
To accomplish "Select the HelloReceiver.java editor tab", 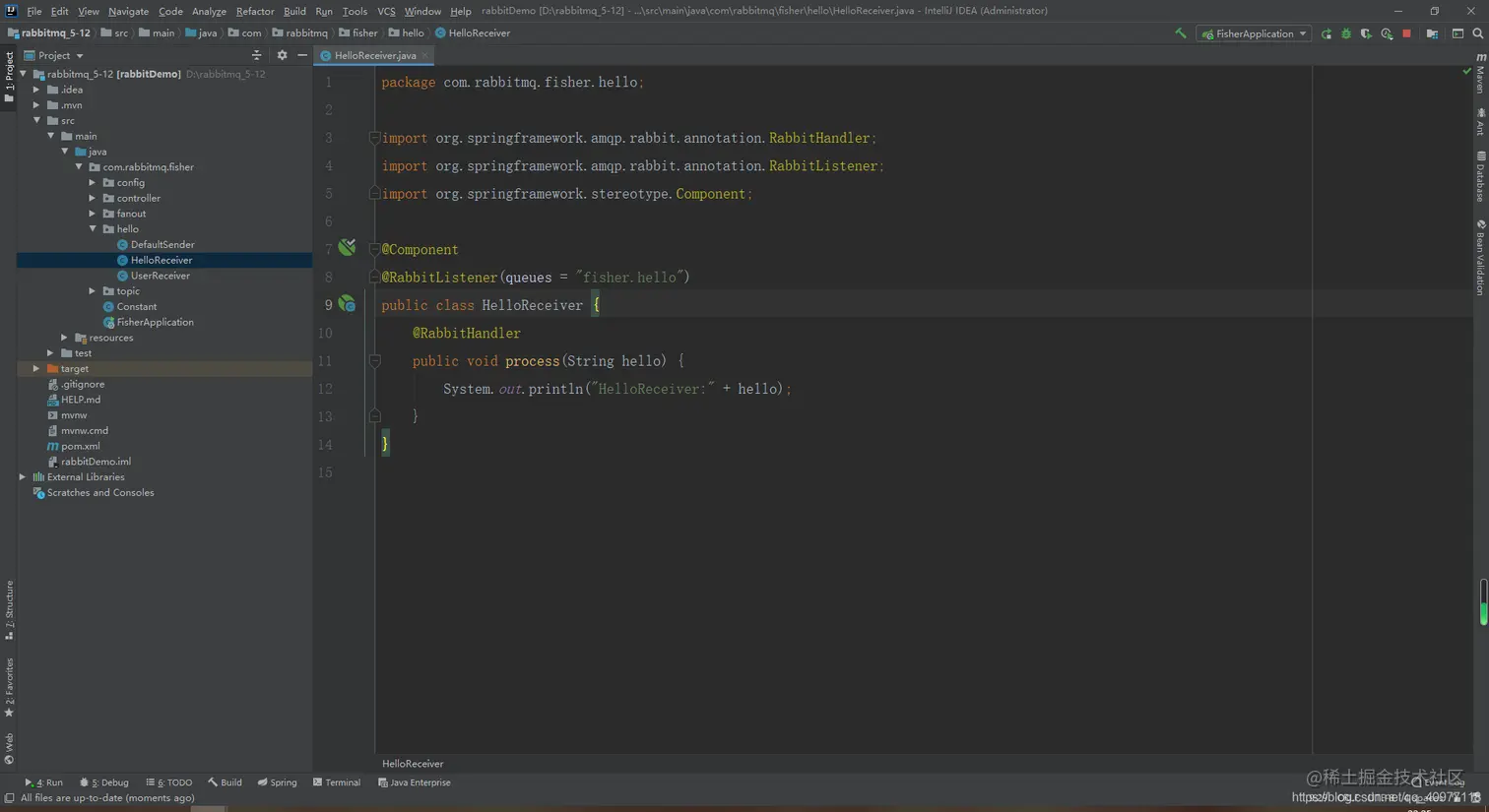I will [374, 56].
